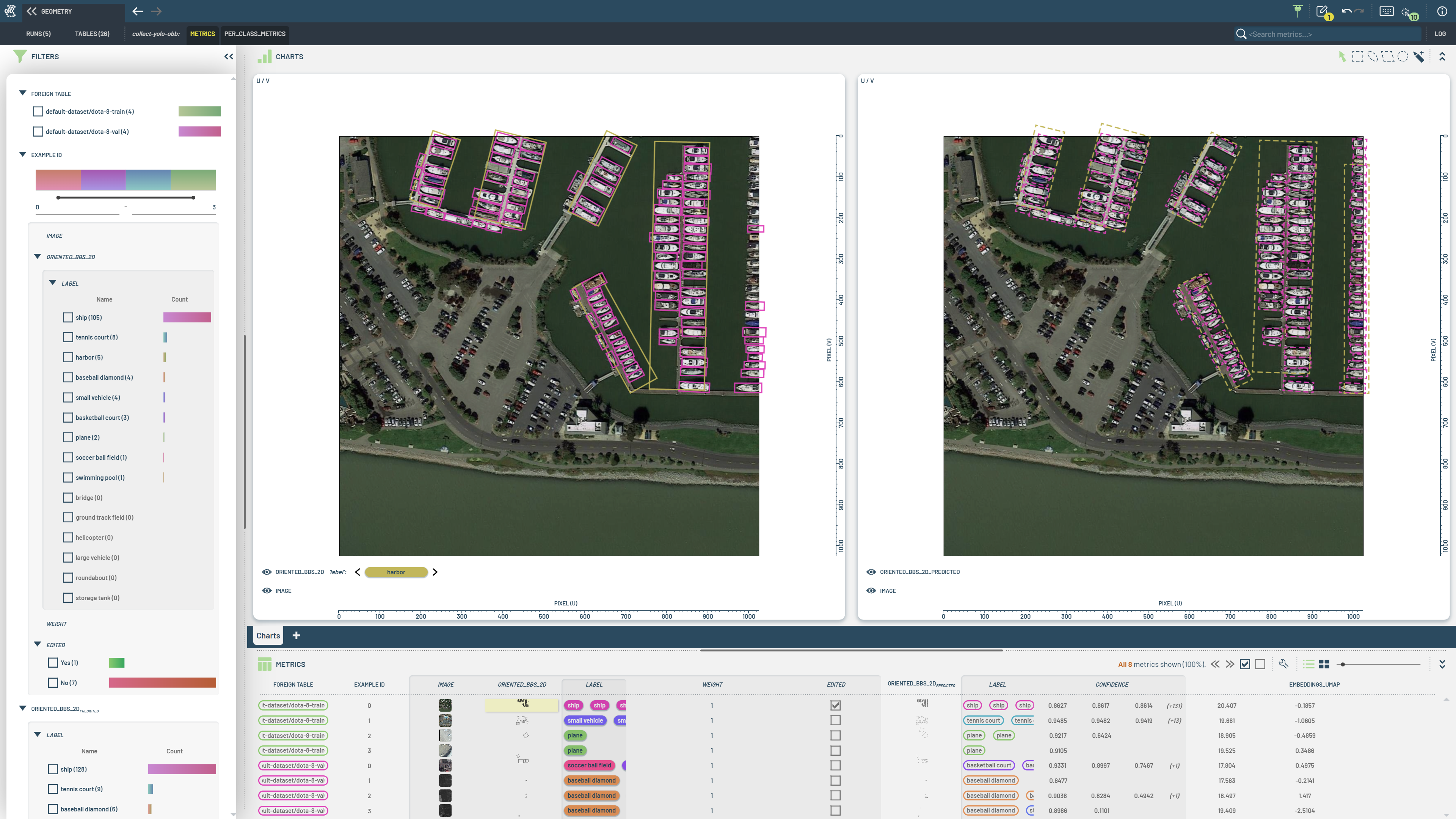Hide the ORIENTED_BBS_2D_PREDICTED layer
This screenshot has height=819, width=1456.
pyautogui.click(x=871, y=572)
